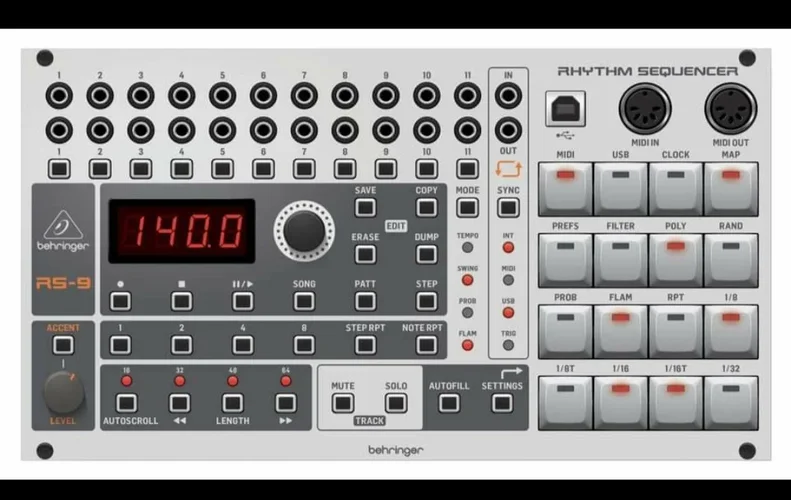Click the button labeled 8 beside STEP RPT
Image resolution: width=791 pixels, height=500 pixels.
304,345
